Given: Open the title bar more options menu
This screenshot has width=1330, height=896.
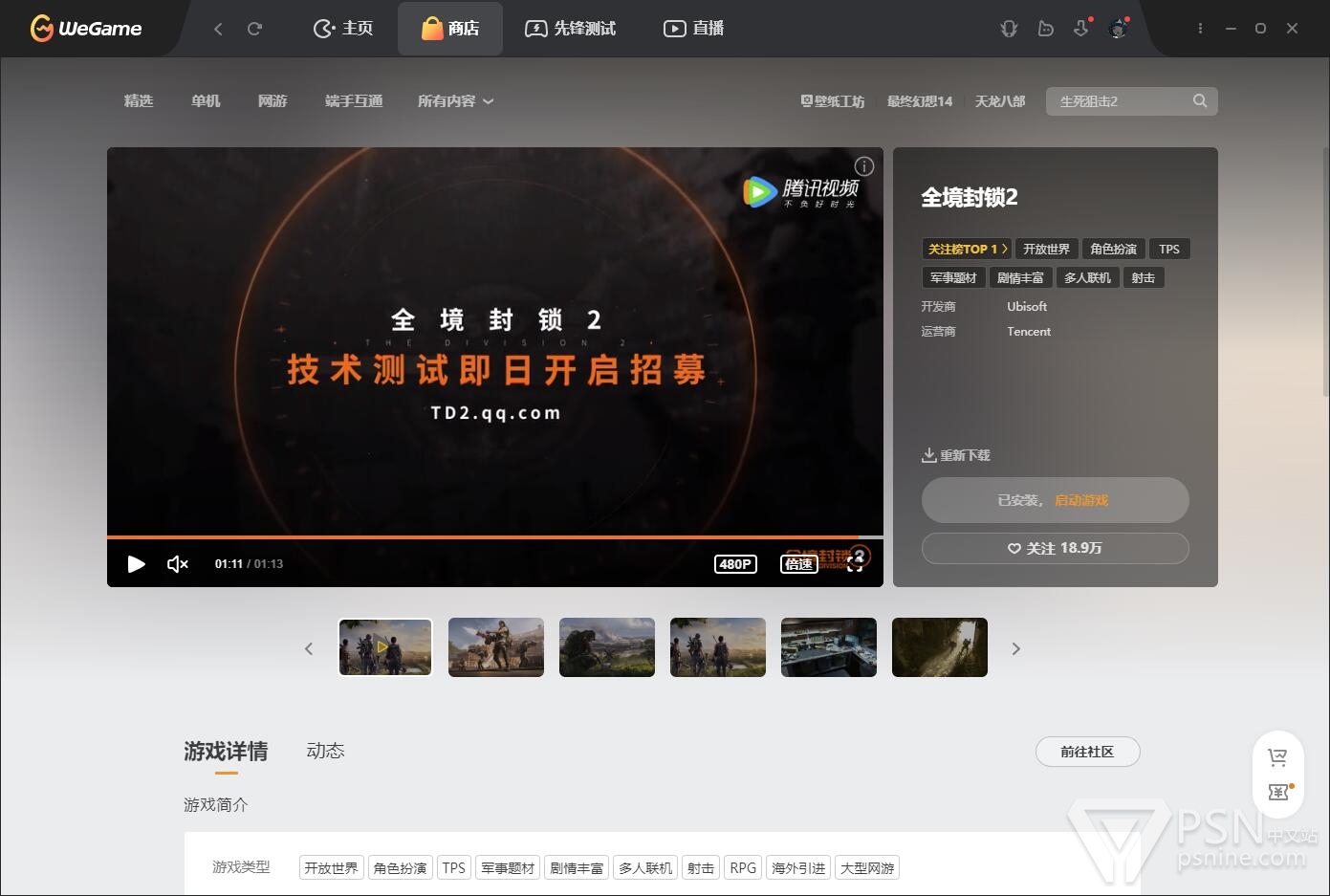Looking at the screenshot, I should coord(1200,29).
